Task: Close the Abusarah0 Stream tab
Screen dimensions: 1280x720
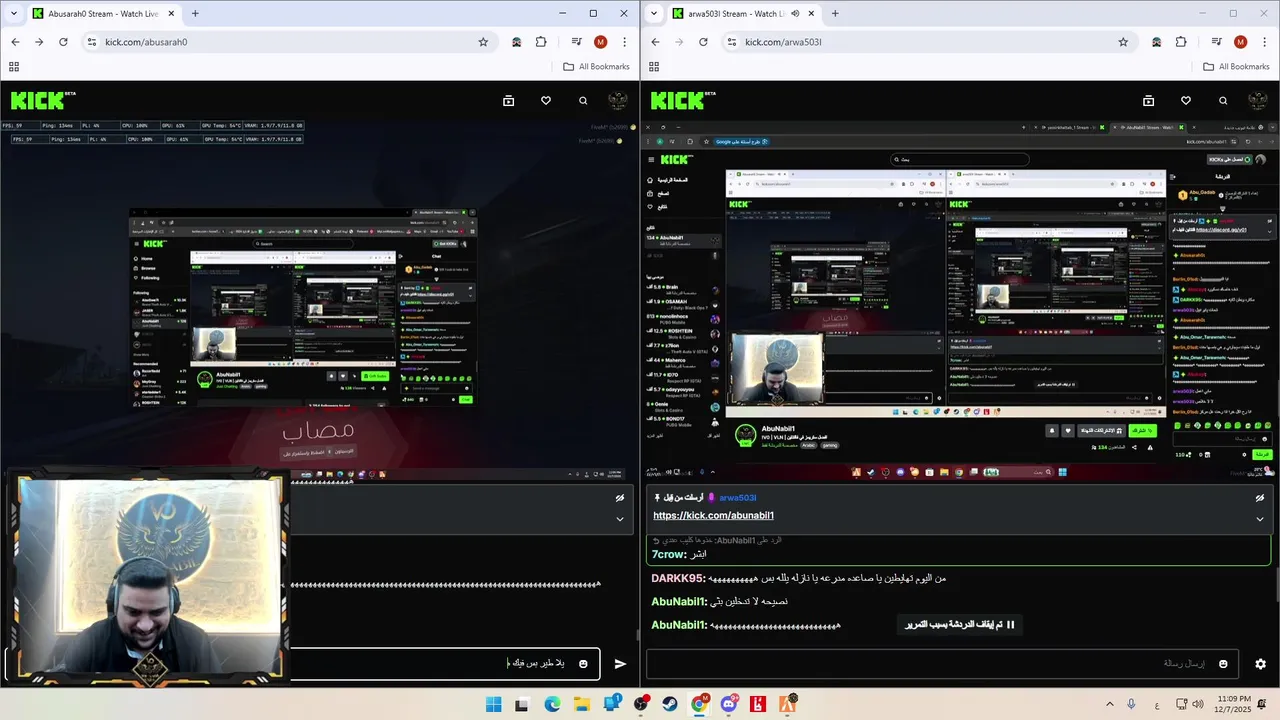Action: [x=170, y=14]
